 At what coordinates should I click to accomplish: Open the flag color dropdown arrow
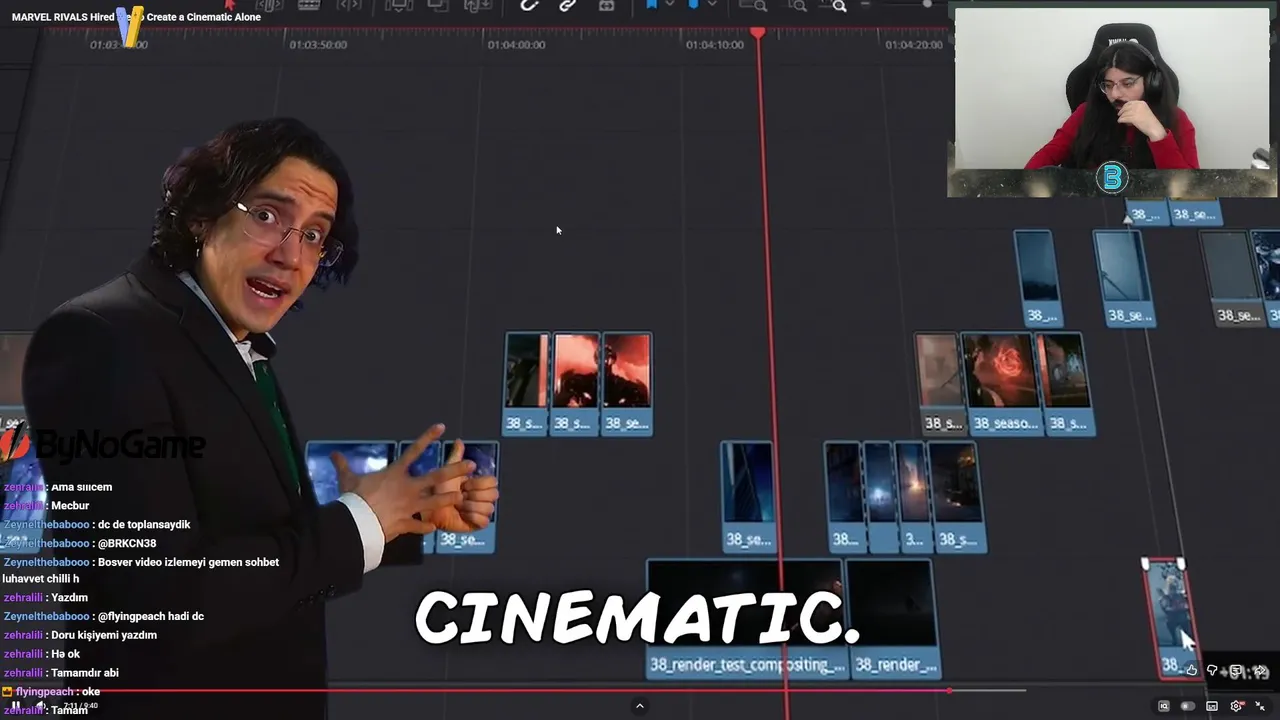point(670,4)
